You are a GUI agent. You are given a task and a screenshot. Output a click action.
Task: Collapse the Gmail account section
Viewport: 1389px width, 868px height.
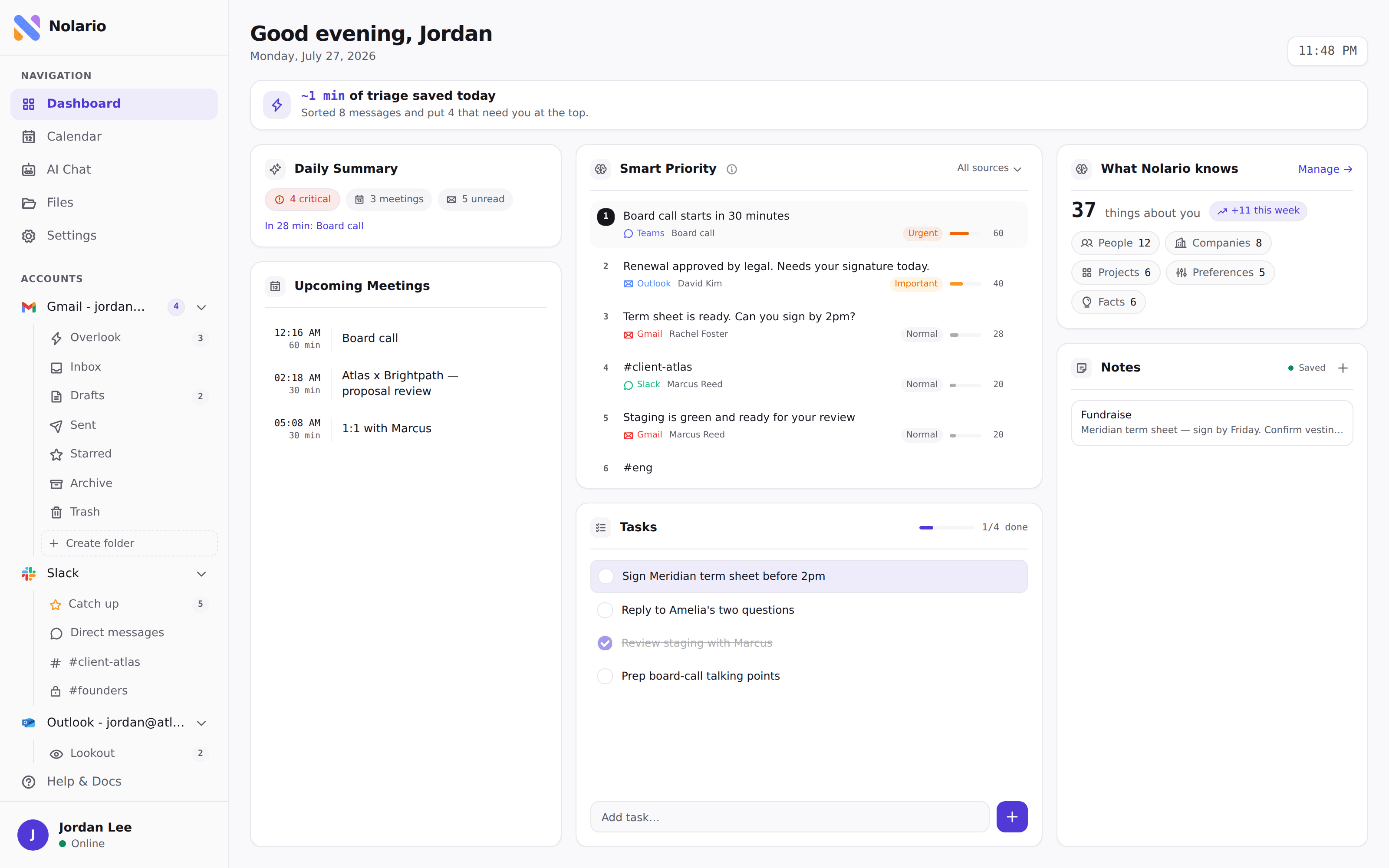click(201, 308)
